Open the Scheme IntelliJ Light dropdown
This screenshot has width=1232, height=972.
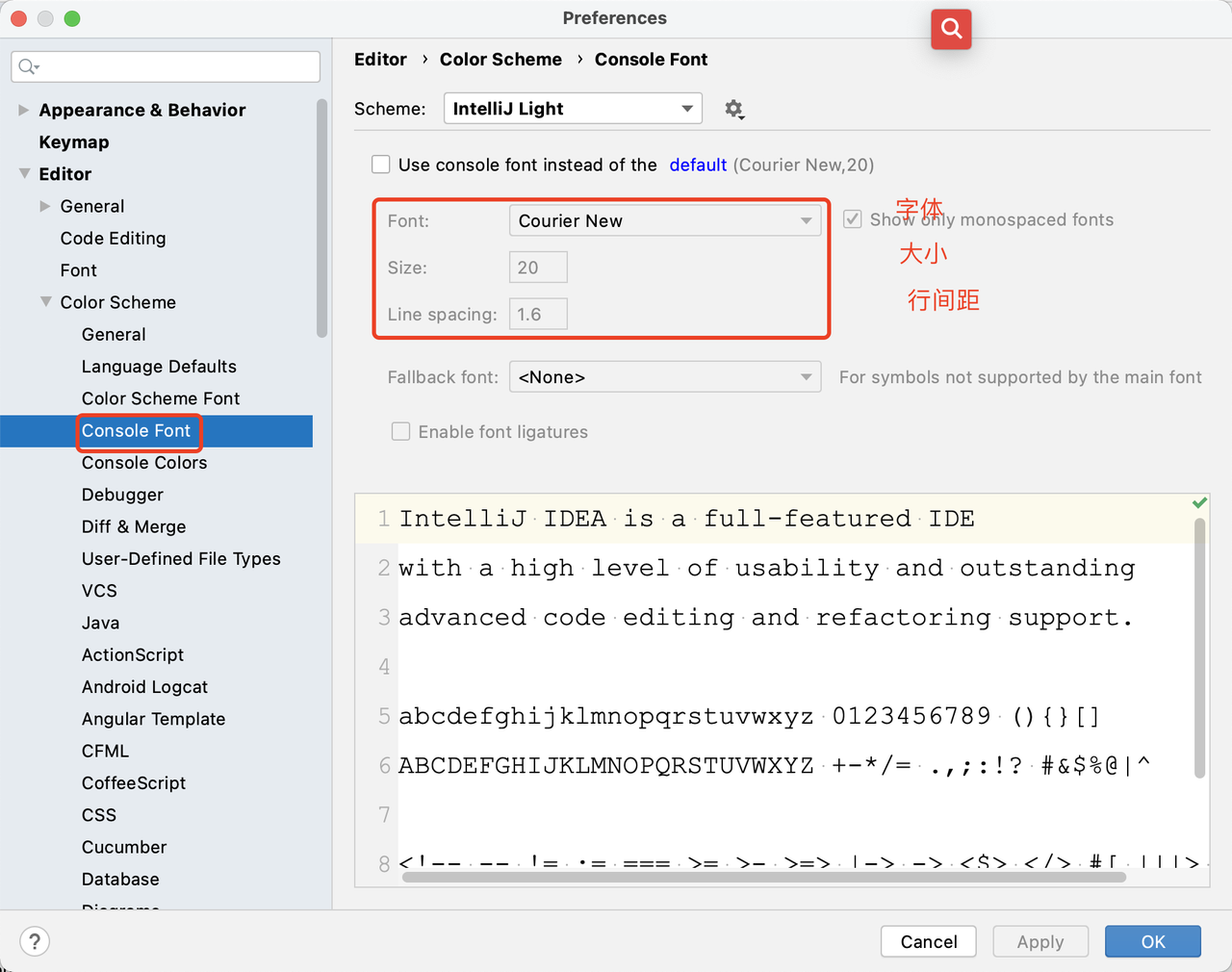573,109
